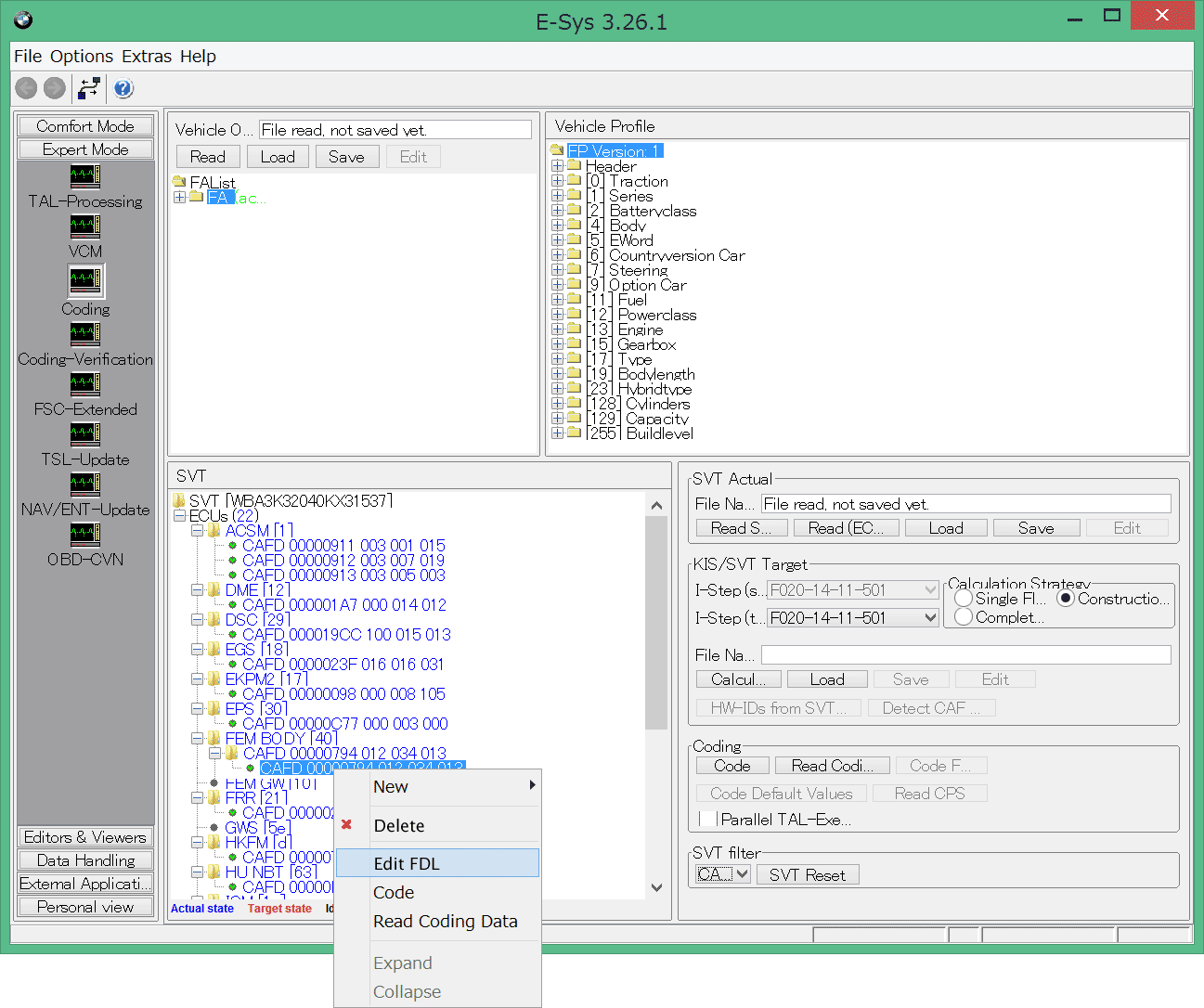Viewport: 1204px width, 1008px height.
Task: Select the Complete calculation strategy radio
Action: pos(964,617)
